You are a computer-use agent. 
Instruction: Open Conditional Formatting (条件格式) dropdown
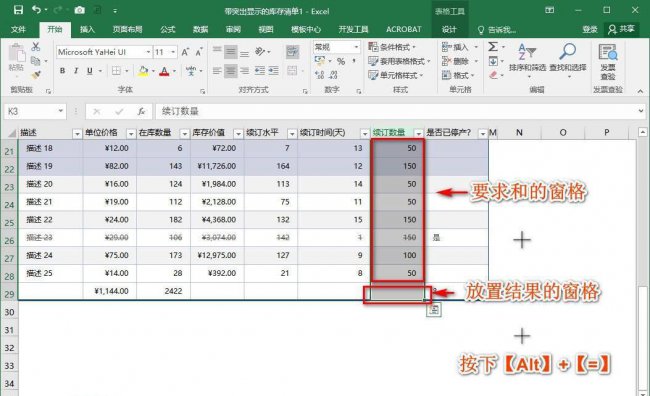[x=392, y=47]
